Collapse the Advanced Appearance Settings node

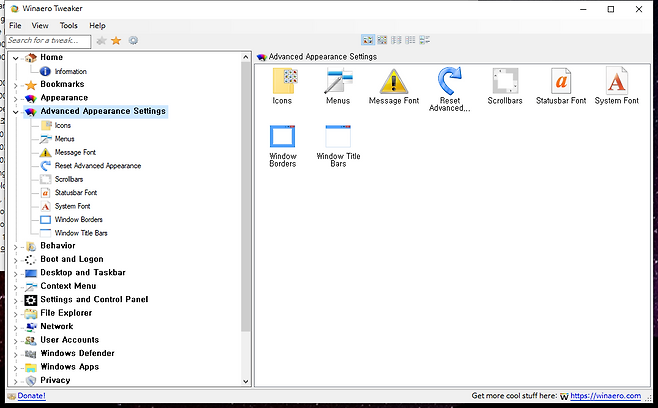(x=15, y=112)
